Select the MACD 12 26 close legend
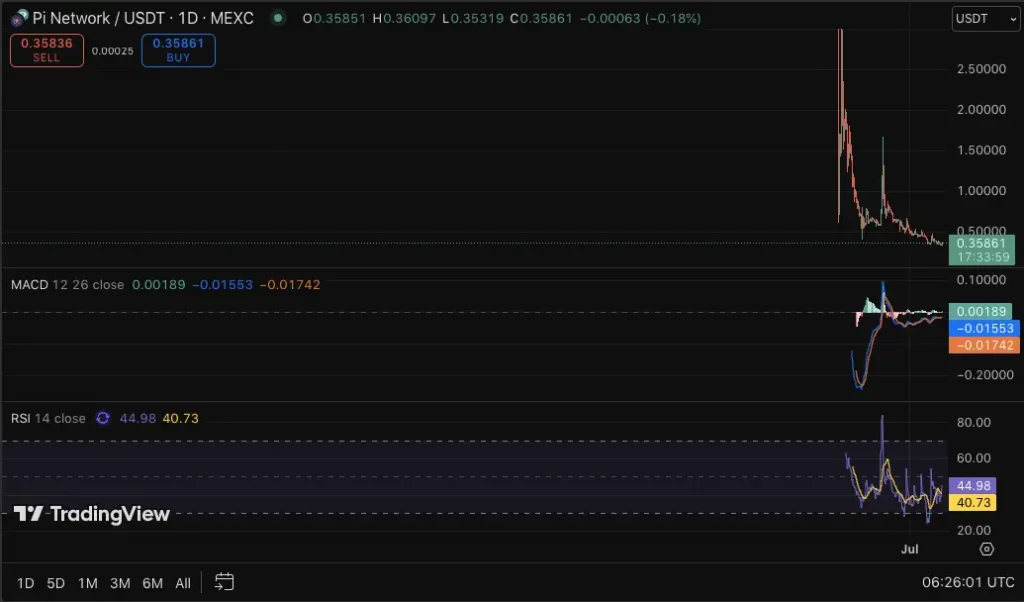 [67, 285]
